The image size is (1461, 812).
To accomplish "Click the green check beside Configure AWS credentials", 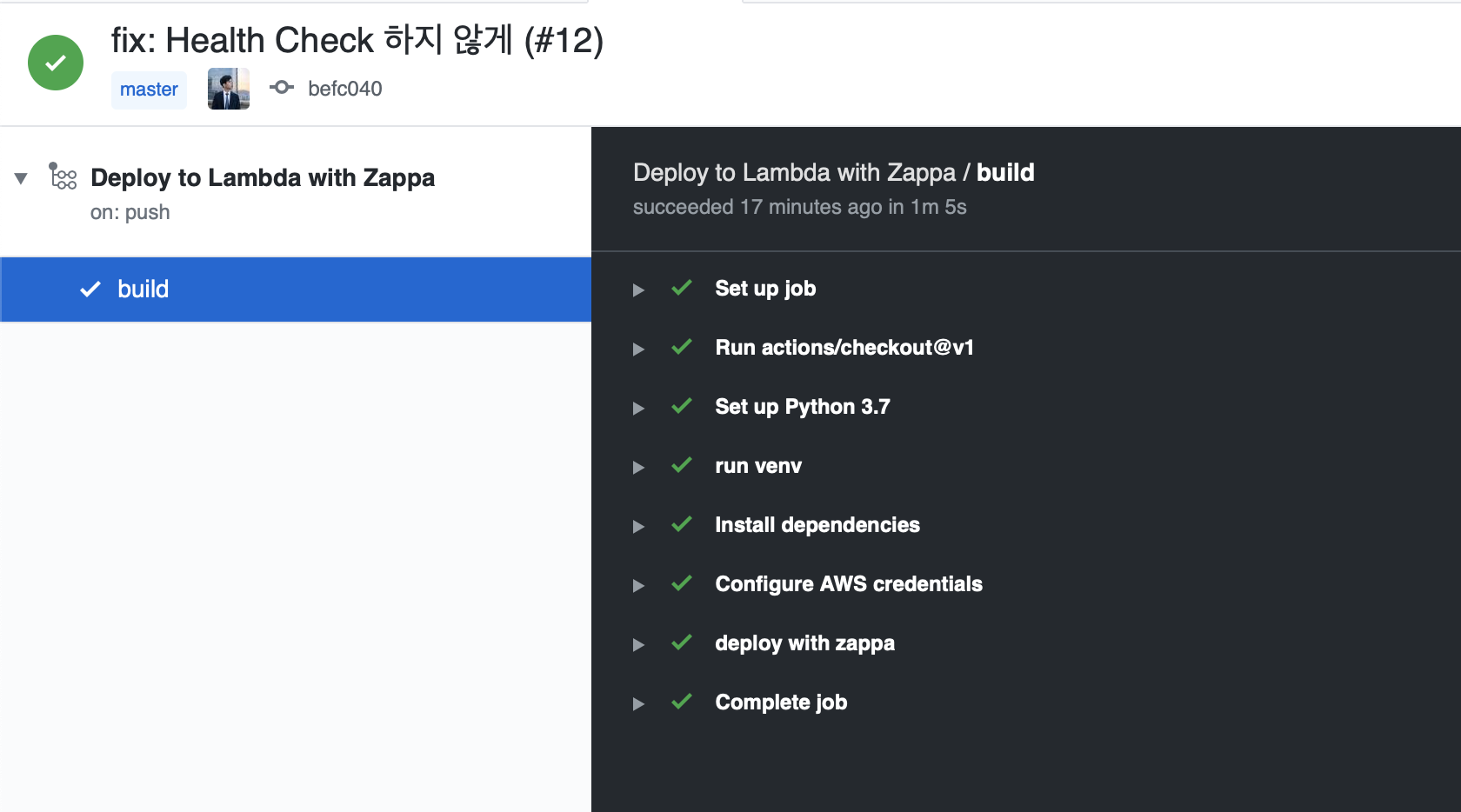I will pos(682,583).
